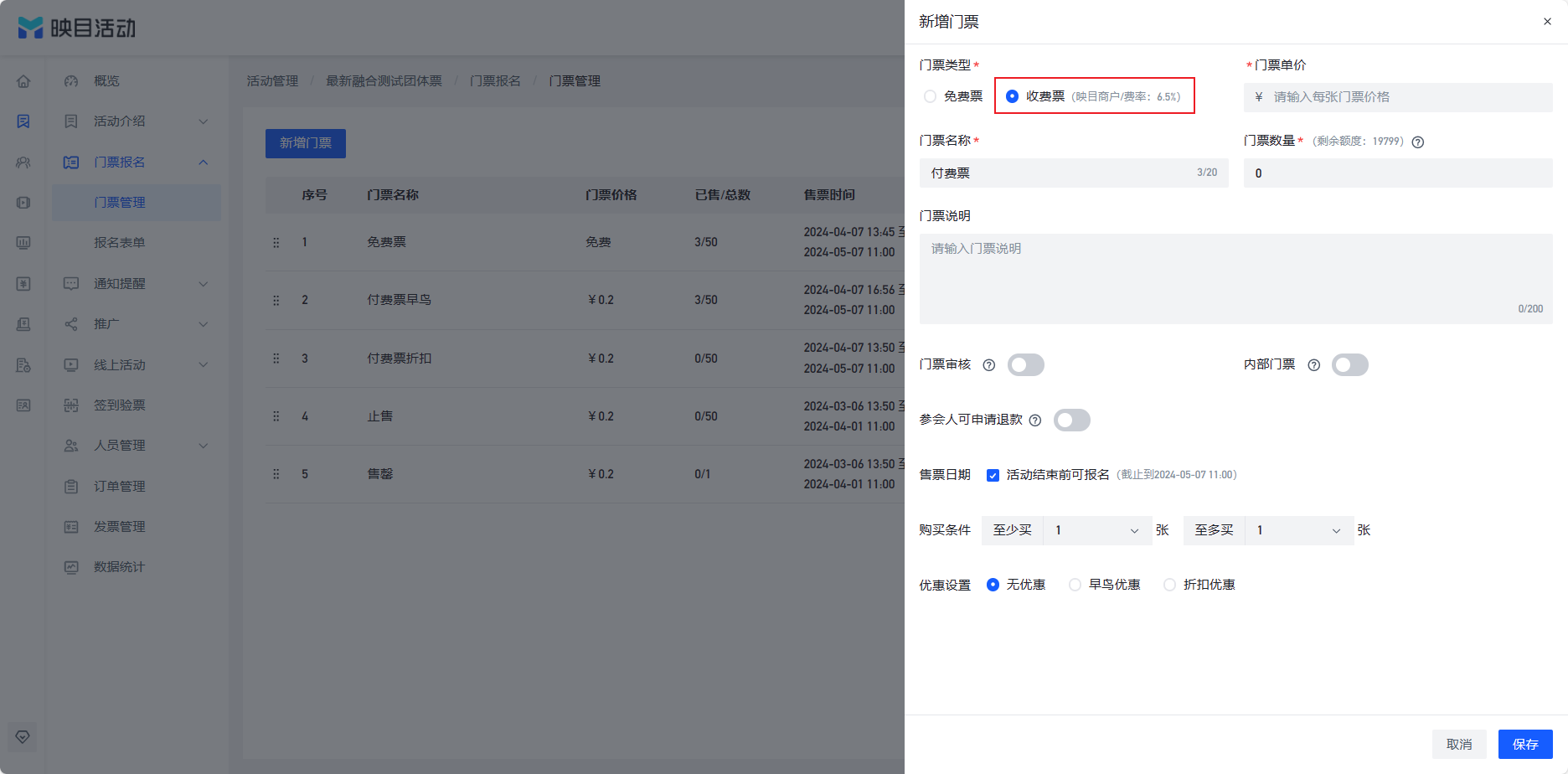Image resolution: width=1568 pixels, height=774 pixels.
Task: Click help icon next to 内部门票
Action: point(1313,365)
